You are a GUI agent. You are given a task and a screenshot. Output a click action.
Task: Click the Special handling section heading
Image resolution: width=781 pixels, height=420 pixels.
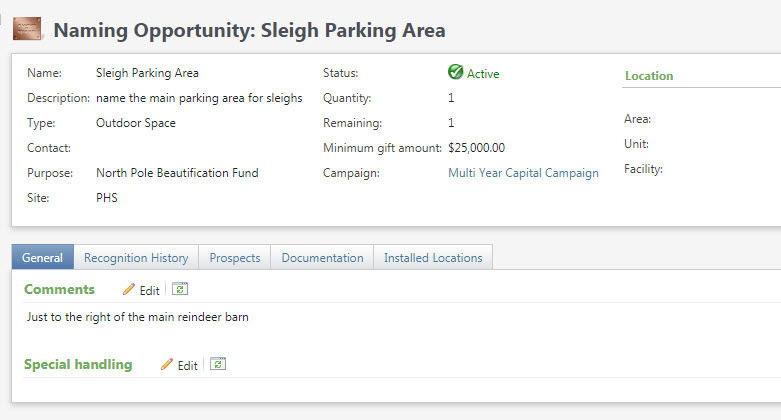(x=78, y=364)
